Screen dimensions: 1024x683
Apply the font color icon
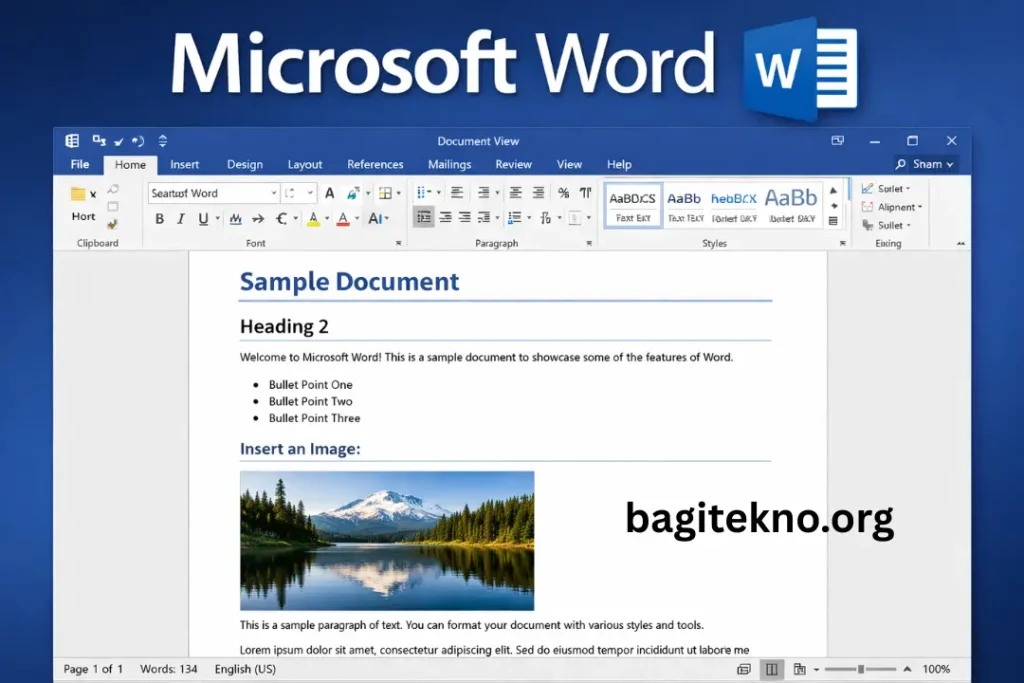pos(343,218)
